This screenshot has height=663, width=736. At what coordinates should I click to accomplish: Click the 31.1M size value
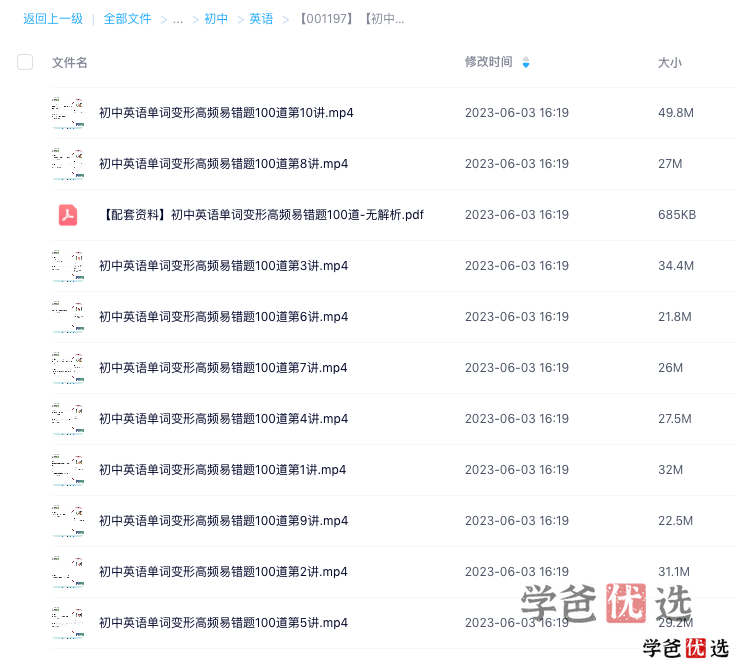click(674, 572)
